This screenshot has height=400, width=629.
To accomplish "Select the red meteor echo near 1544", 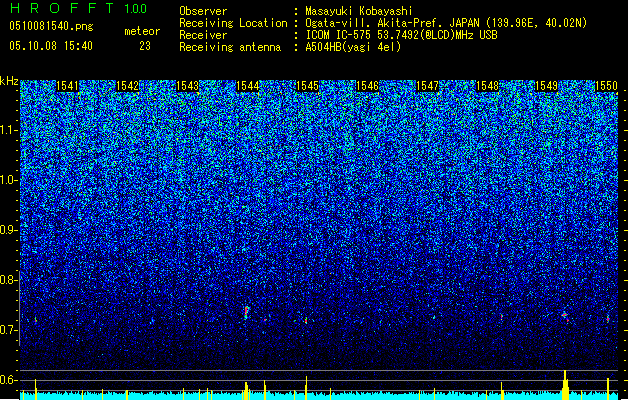I will click(246, 312).
